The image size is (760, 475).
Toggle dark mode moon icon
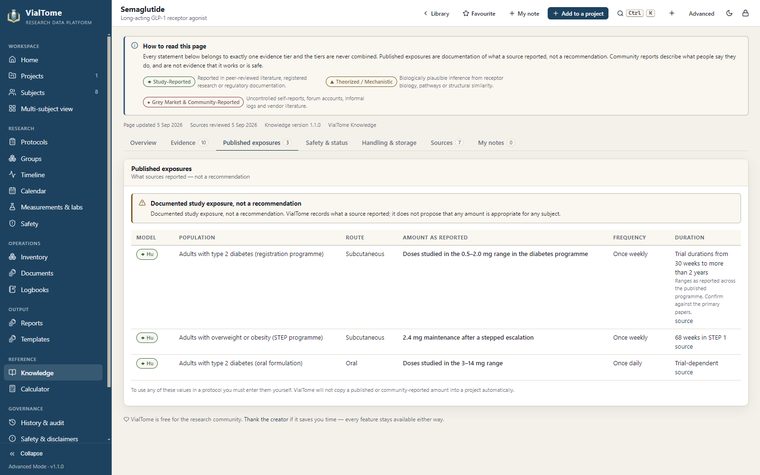[729, 13]
